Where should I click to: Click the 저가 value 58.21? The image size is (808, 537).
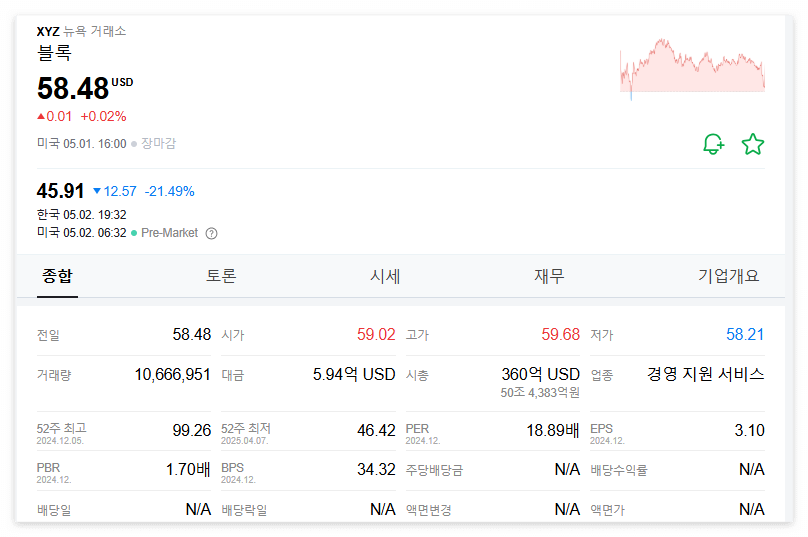click(745, 334)
